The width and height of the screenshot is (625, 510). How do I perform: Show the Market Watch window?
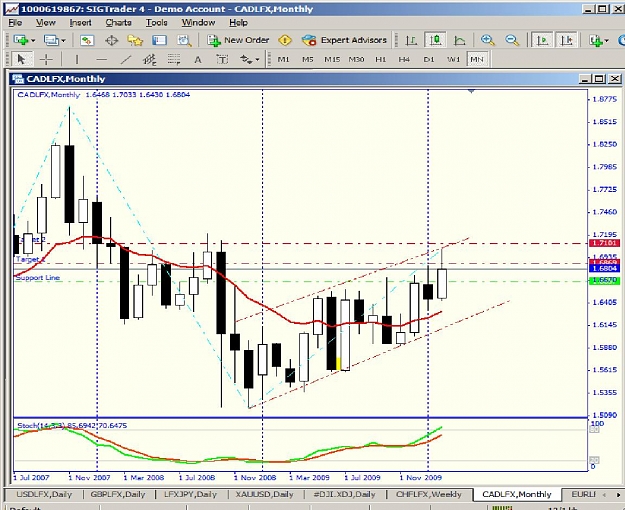coord(87,40)
